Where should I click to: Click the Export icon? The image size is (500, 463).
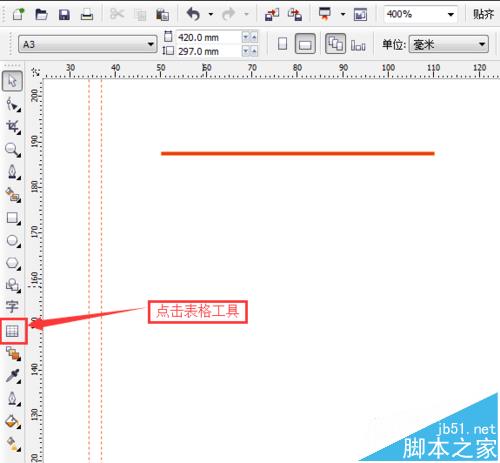point(295,15)
